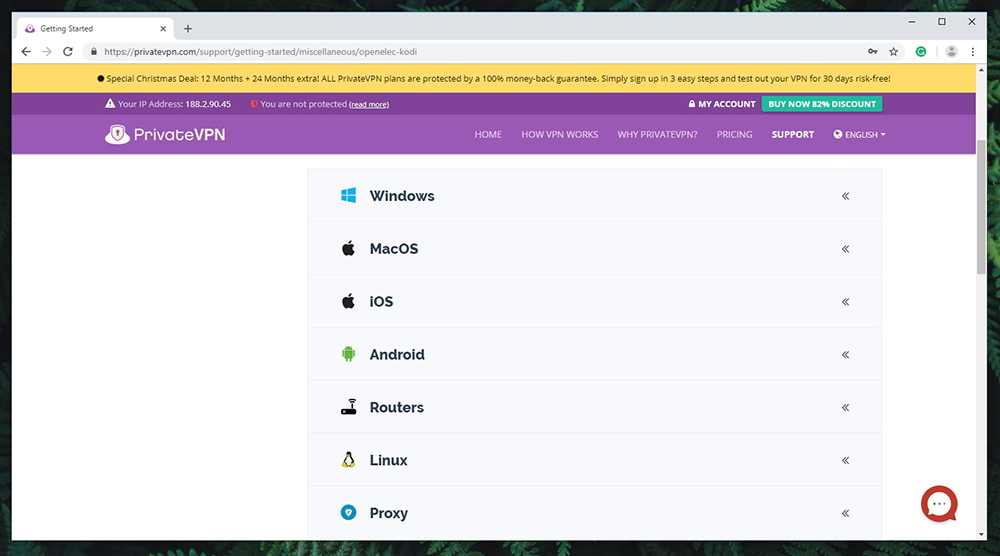Image resolution: width=1000 pixels, height=556 pixels.
Task: Open the PRICING page
Action: 734,135
